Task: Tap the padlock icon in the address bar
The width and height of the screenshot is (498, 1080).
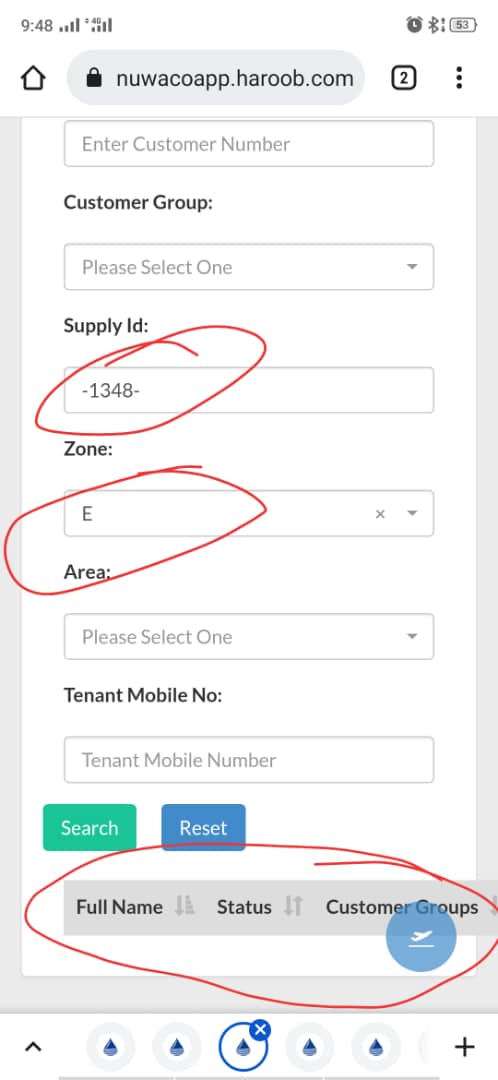Action: [x=94, y=79]
